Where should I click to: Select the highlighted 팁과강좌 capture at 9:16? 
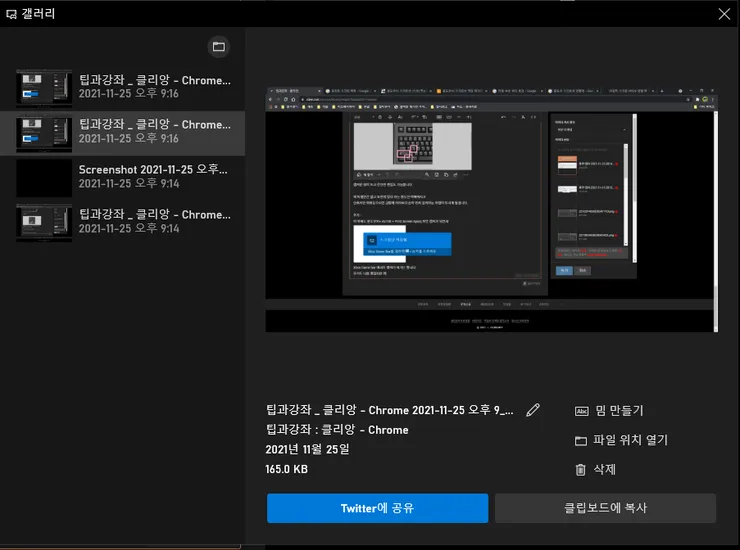pos(123,133)
